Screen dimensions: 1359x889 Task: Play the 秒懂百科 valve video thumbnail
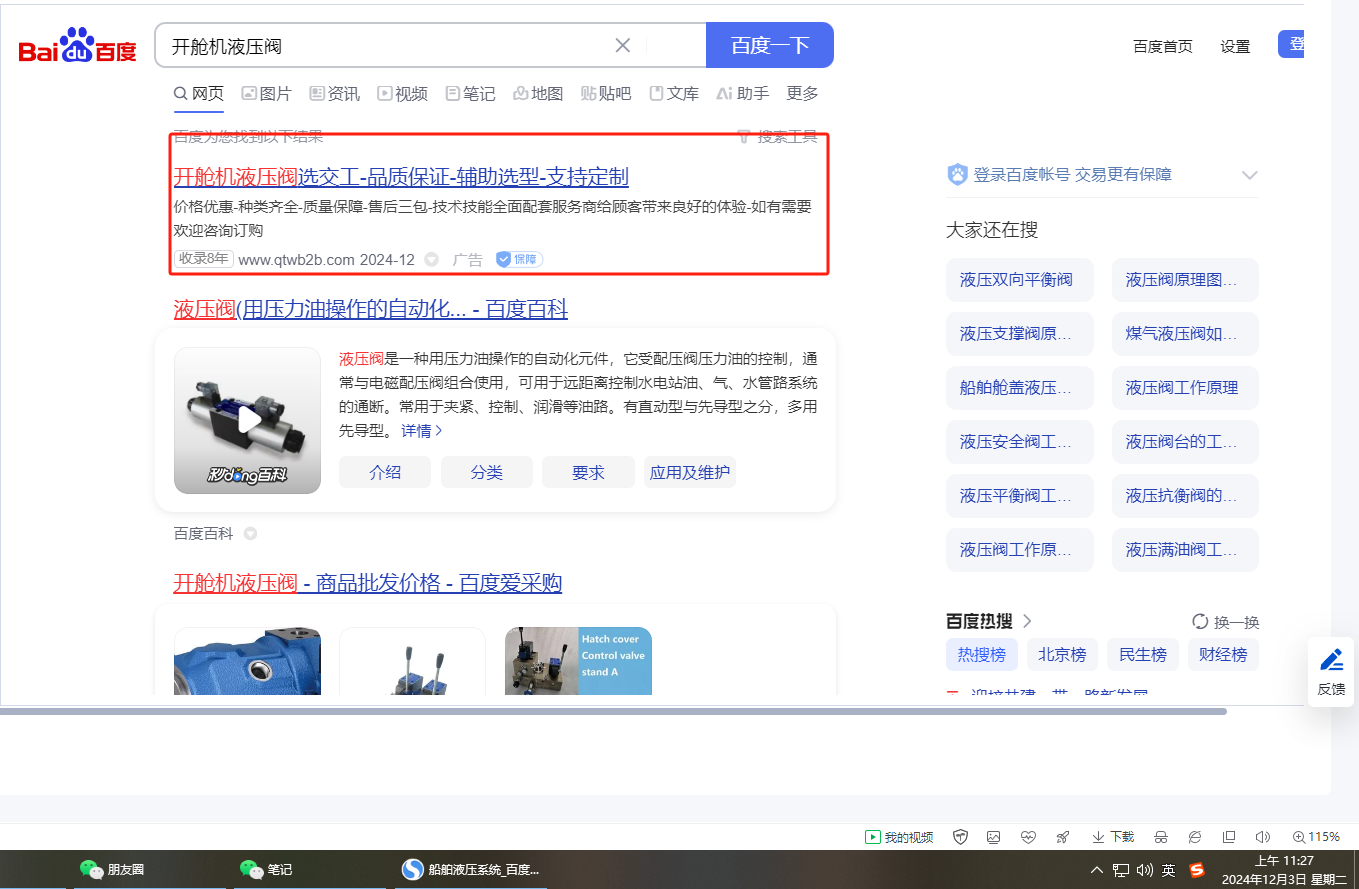[247, 420]
